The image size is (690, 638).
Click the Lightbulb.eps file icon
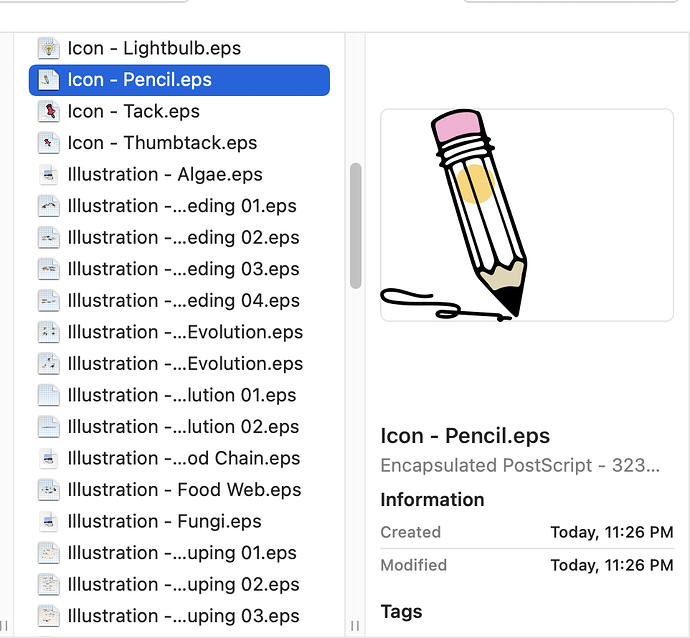coord(48,48)
